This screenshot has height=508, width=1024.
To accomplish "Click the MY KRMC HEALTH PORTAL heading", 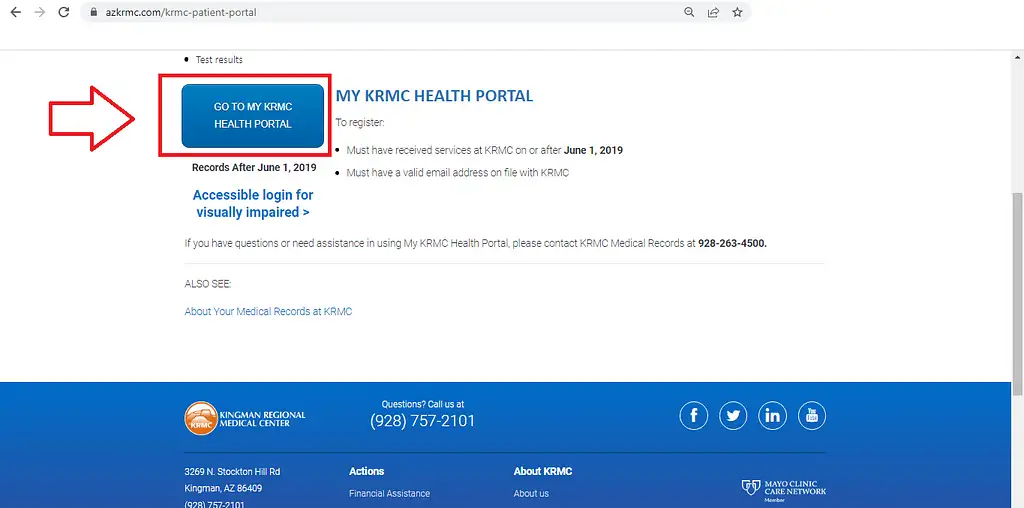I will pos(434,96).
